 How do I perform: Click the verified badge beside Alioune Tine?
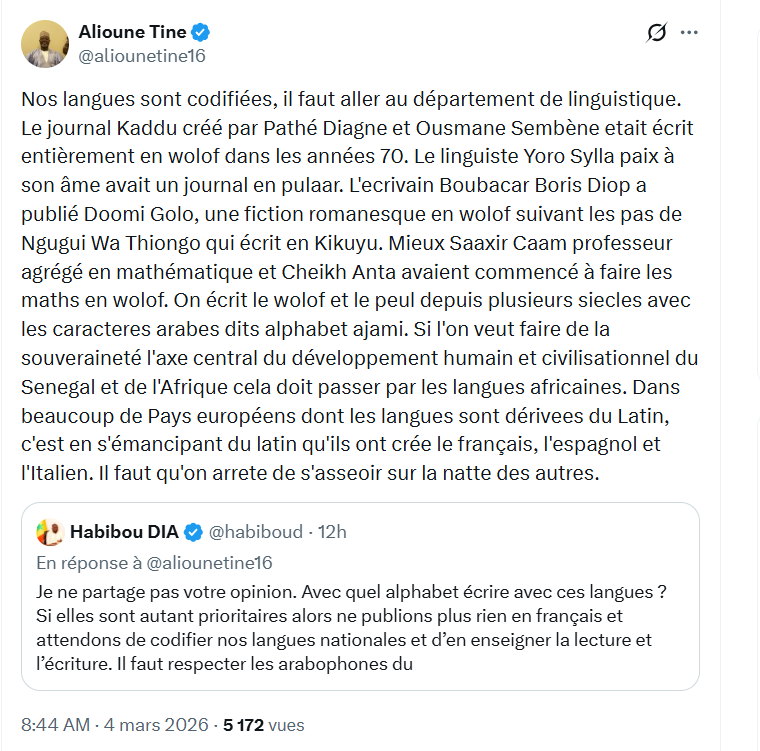(x=200, y=32)
